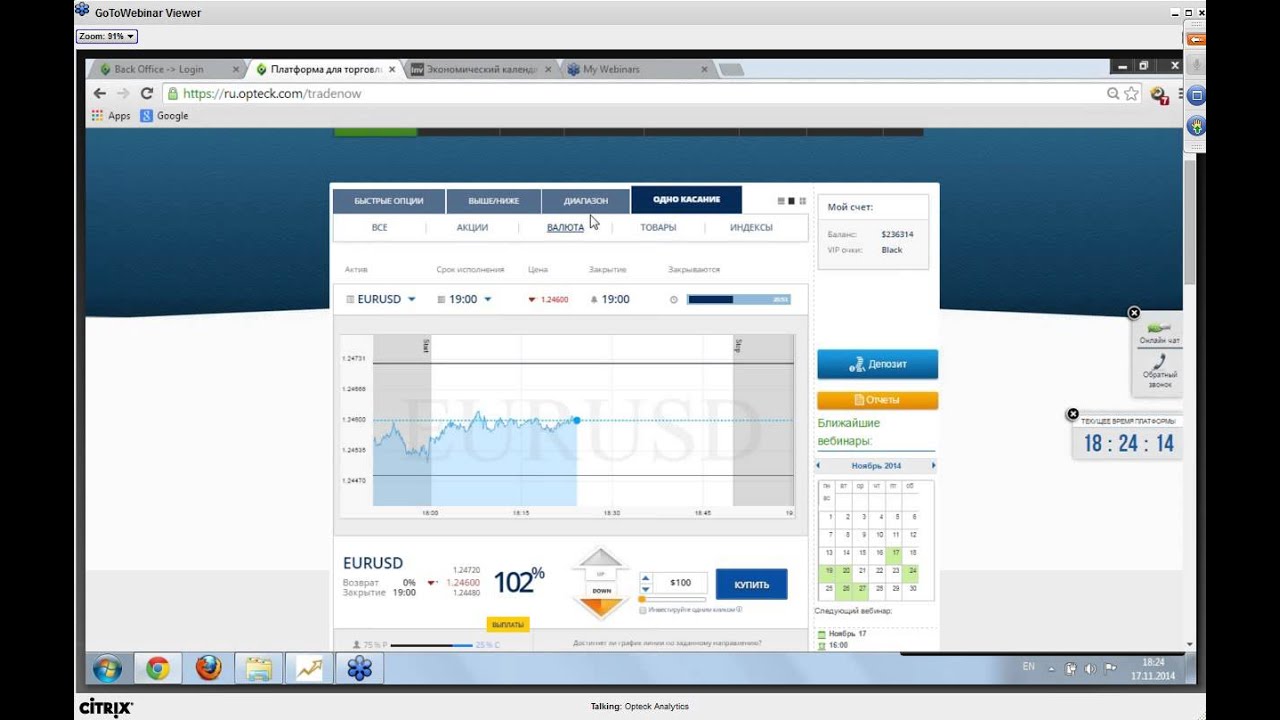Select day 17 in webinar calendar
1280x720 pixels.
896,553
